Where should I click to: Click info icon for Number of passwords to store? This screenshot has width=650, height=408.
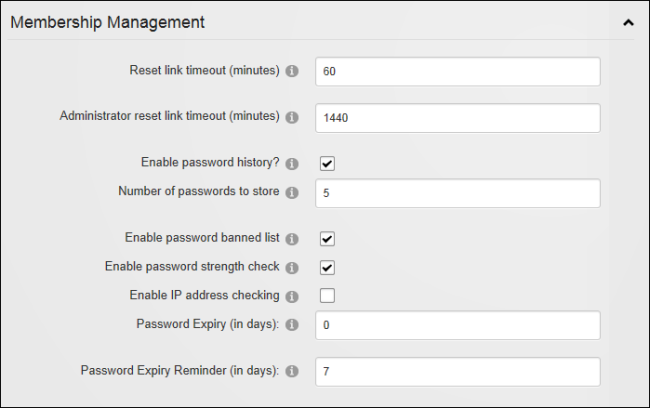click(292, 193)
